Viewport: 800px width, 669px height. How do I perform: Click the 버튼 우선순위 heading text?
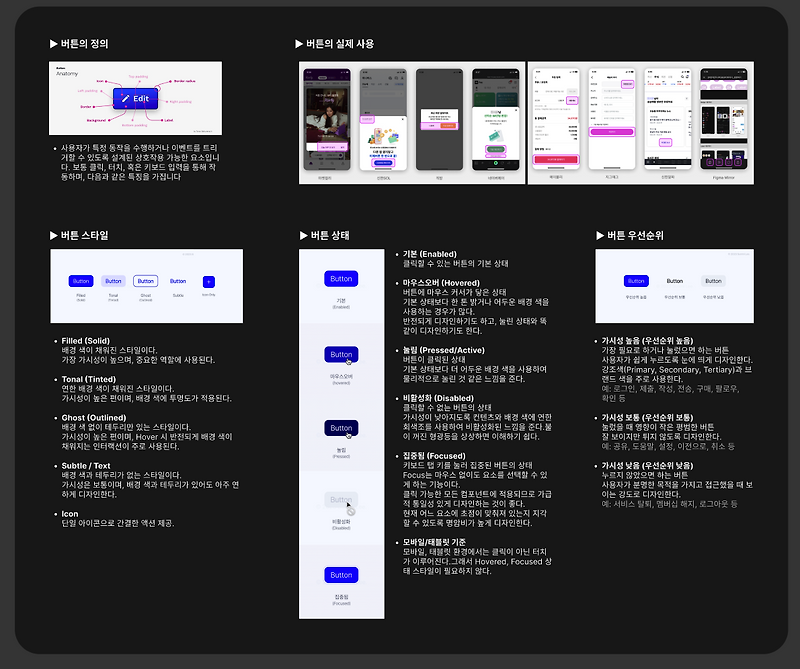click(x=635, y=235)
